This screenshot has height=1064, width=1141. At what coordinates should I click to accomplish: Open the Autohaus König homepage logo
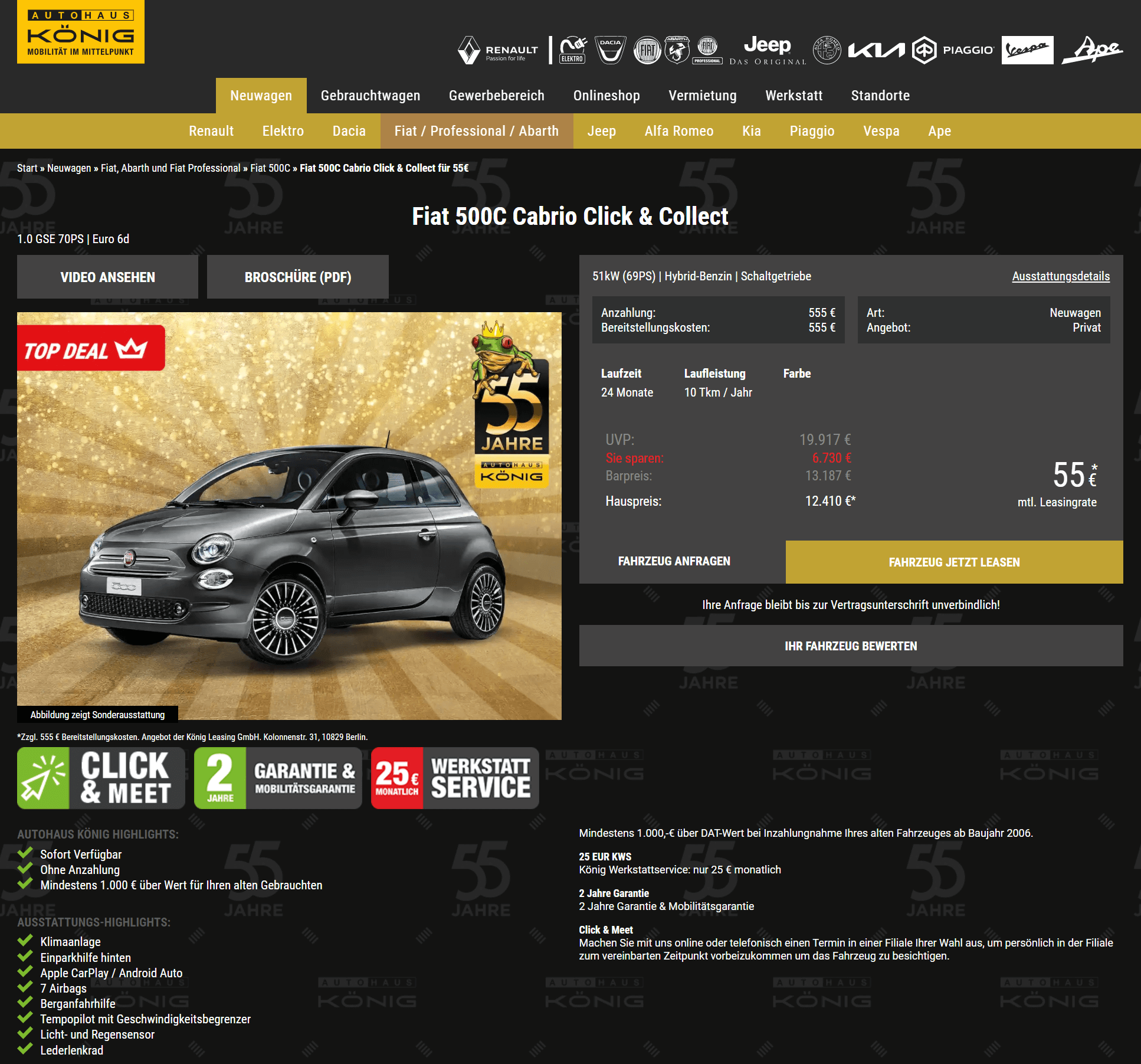click(81, 32)
